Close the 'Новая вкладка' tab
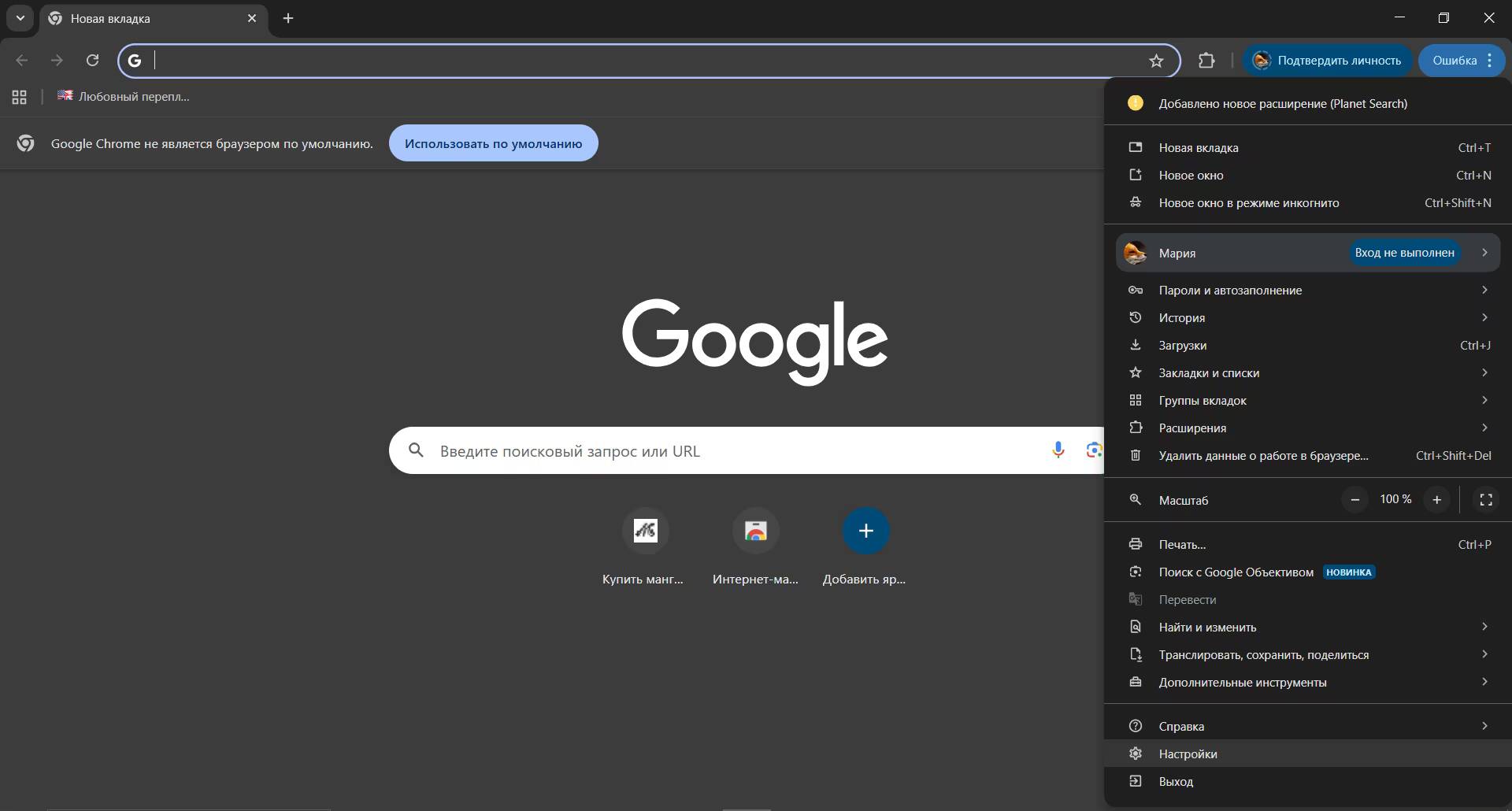The image size is (1512, 811). coord(252,18)
